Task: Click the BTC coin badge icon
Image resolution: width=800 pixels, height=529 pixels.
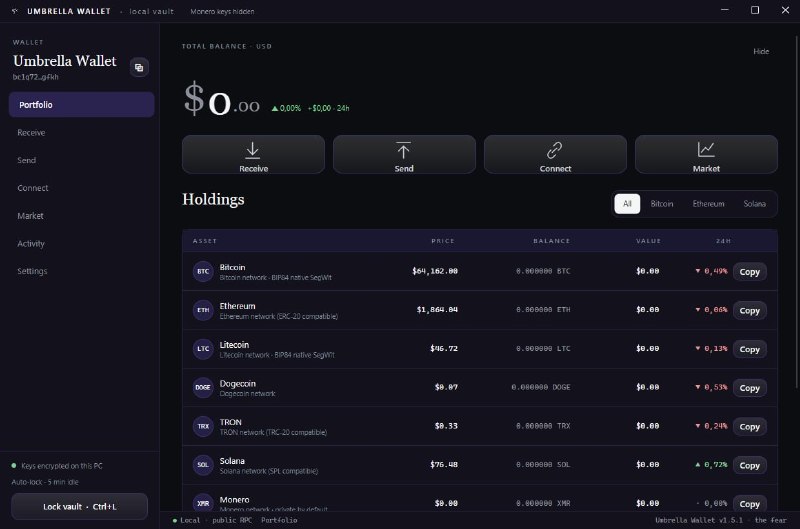Action: (x=203, y=271)
